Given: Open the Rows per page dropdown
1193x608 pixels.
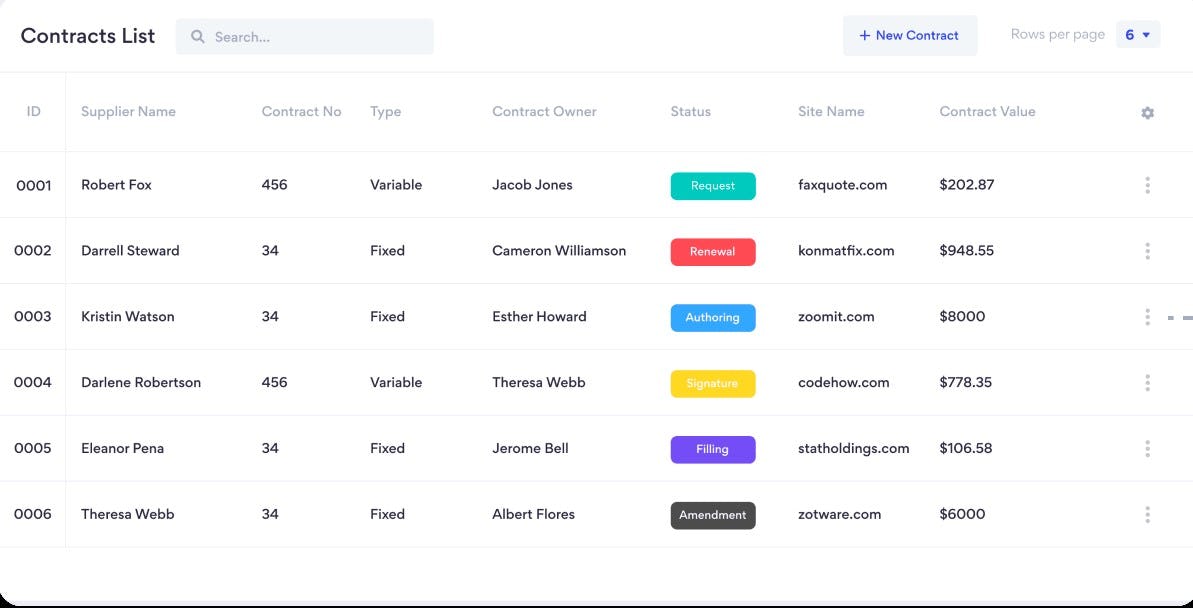Looking at the screenshot, I should click(x=1138, y=33).
